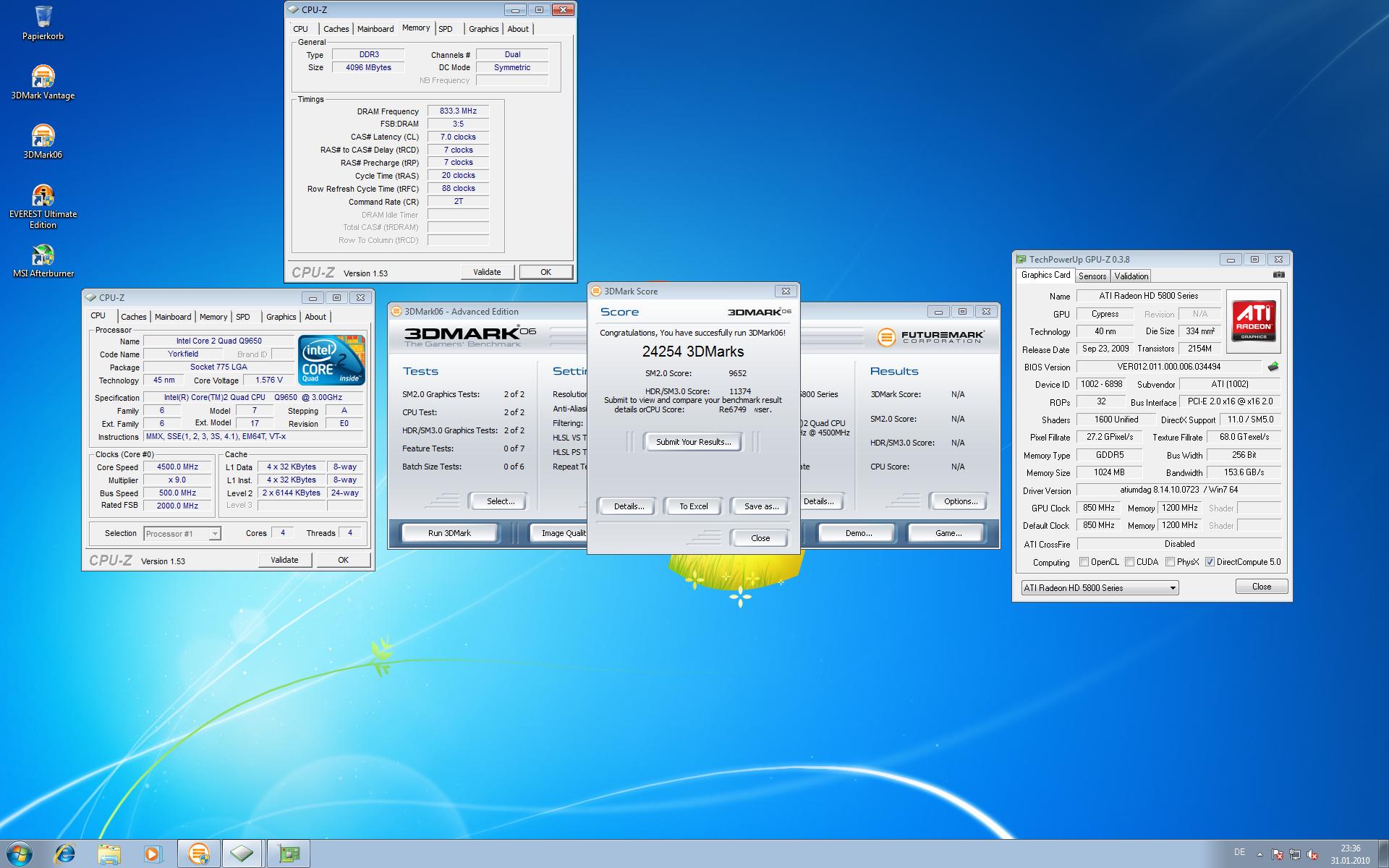Click GPU-Z BIOS Version field
Screen dimensions: 1389x868
pyautogui.click(x=1168, y=367)
